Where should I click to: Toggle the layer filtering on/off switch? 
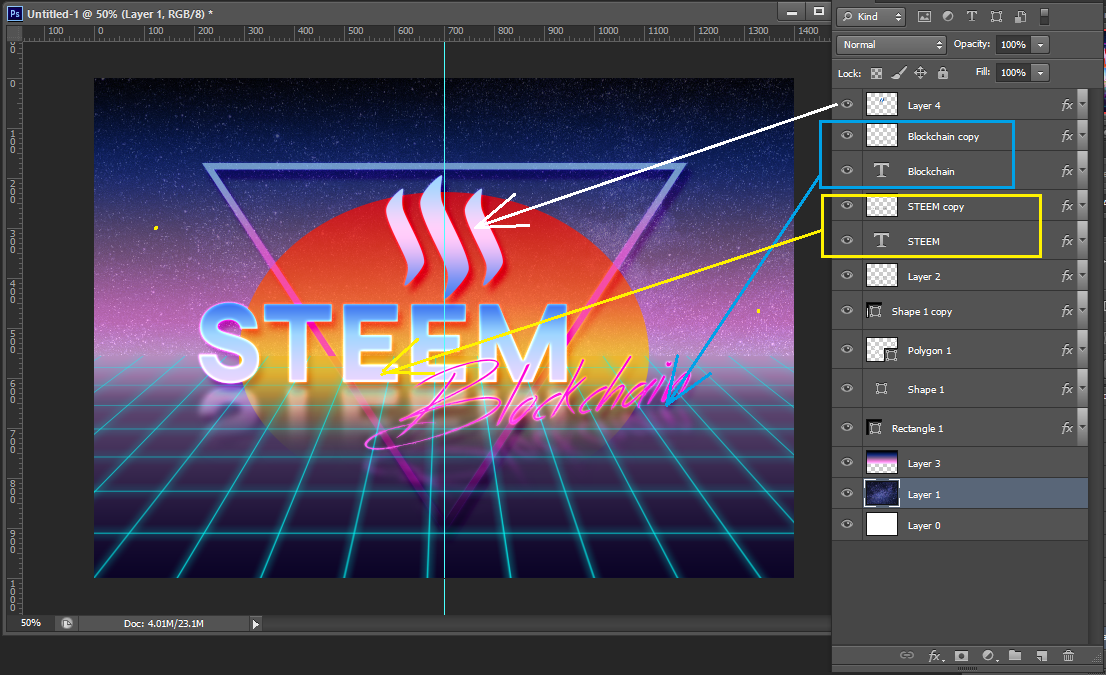(1045, 17)
